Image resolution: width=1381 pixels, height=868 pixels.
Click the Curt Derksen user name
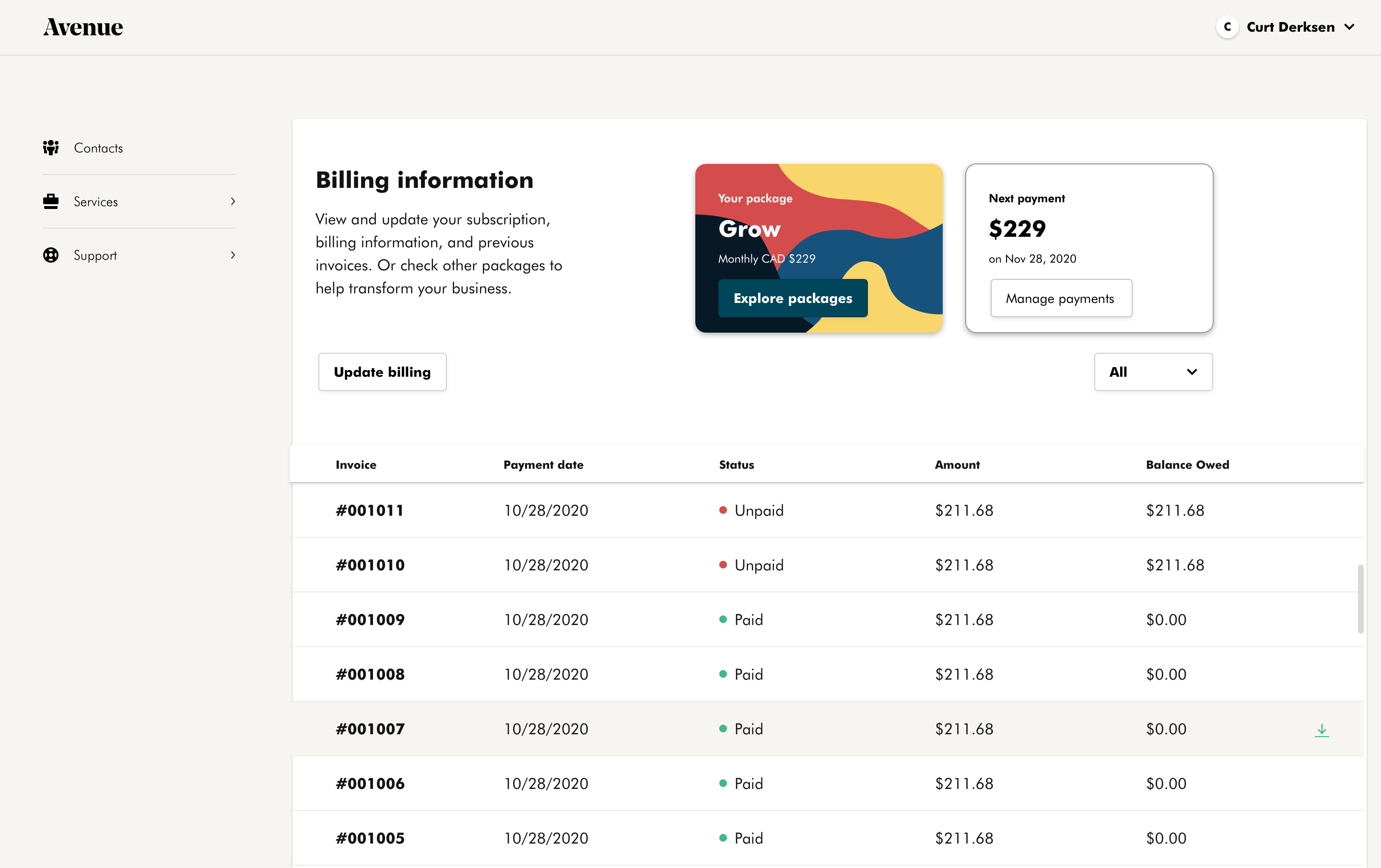[x=1290, y=27]
